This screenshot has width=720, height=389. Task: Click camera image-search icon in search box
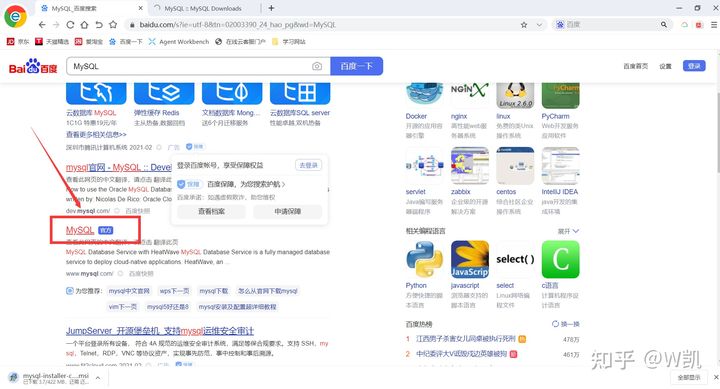[317, 67]
